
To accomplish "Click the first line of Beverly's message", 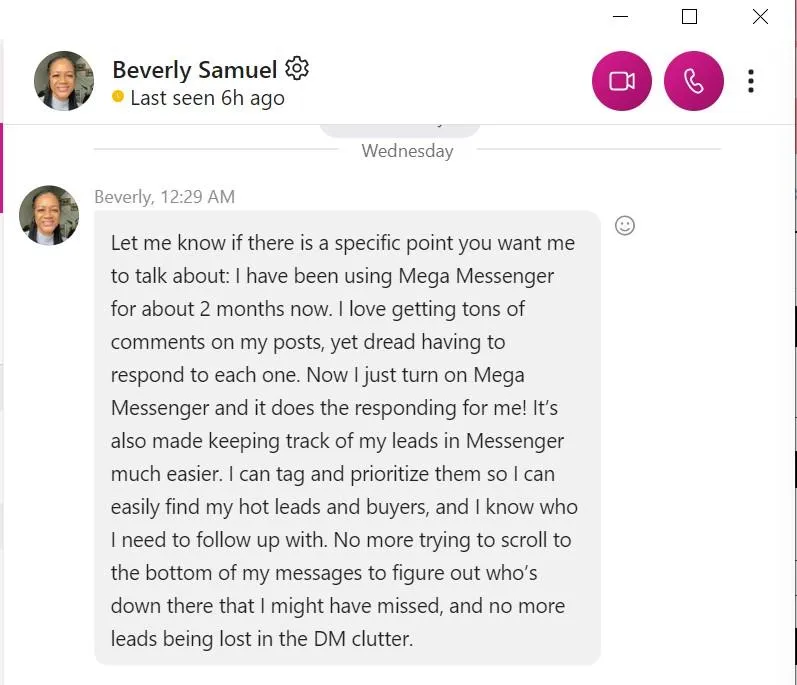I will (343, 243).
